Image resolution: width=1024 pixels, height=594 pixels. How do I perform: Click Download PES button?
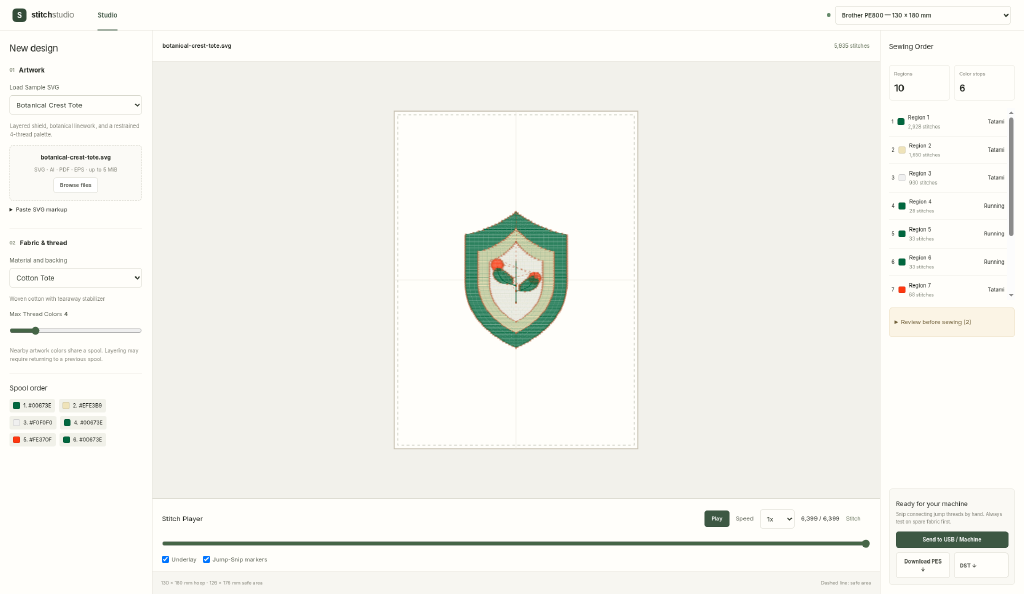(x=923, y=565)
